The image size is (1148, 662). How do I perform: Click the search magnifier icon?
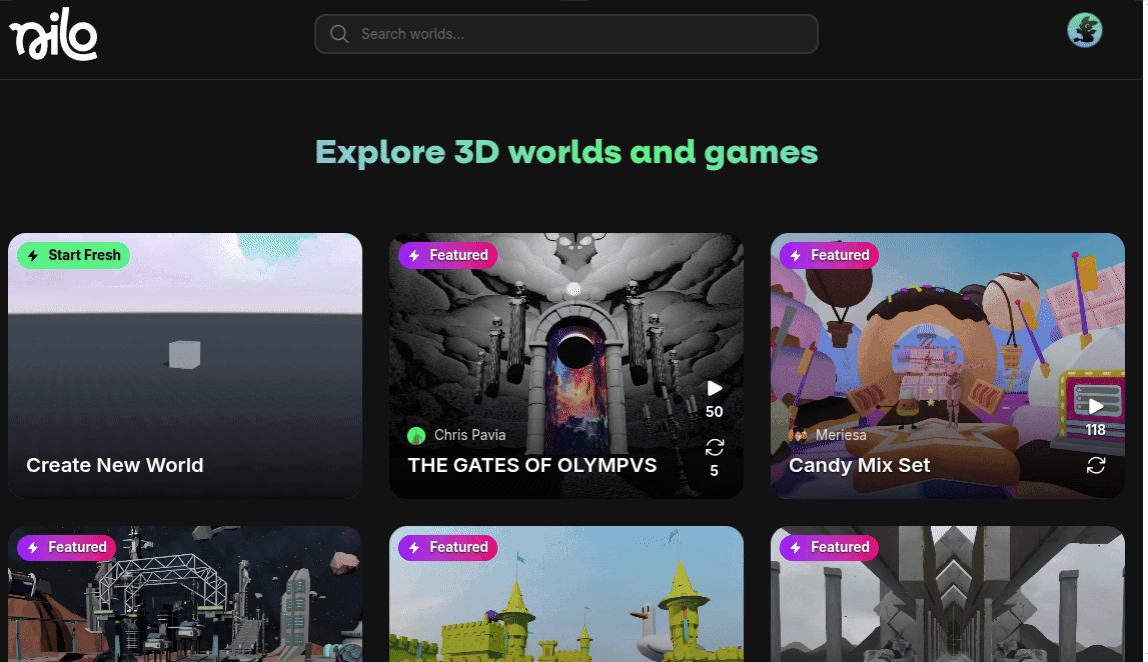click(x=339, y=34)
